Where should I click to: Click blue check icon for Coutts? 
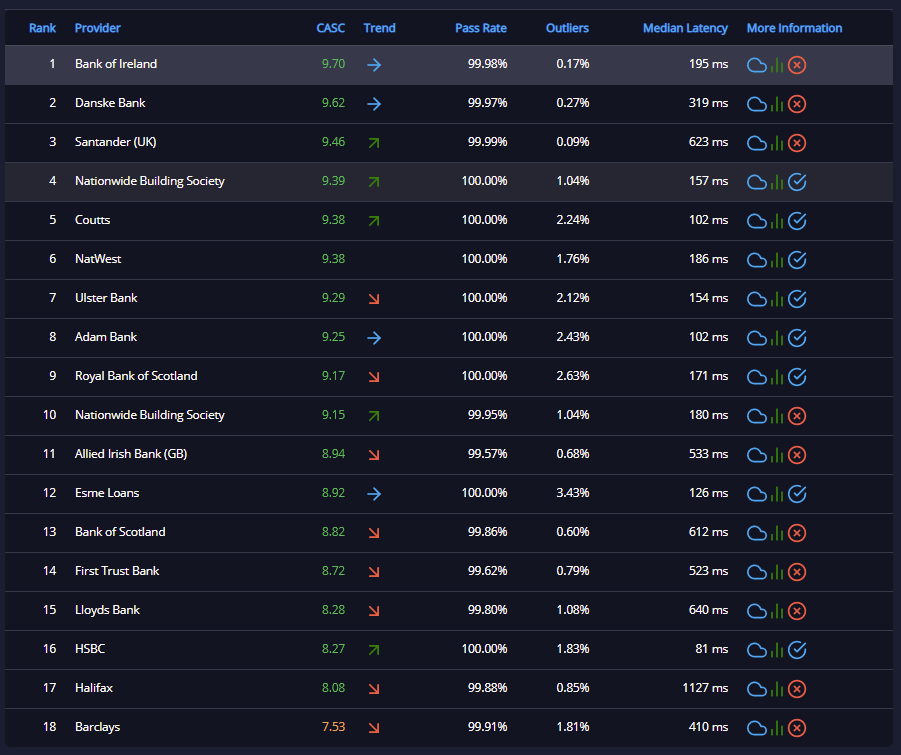click(796, 221)
